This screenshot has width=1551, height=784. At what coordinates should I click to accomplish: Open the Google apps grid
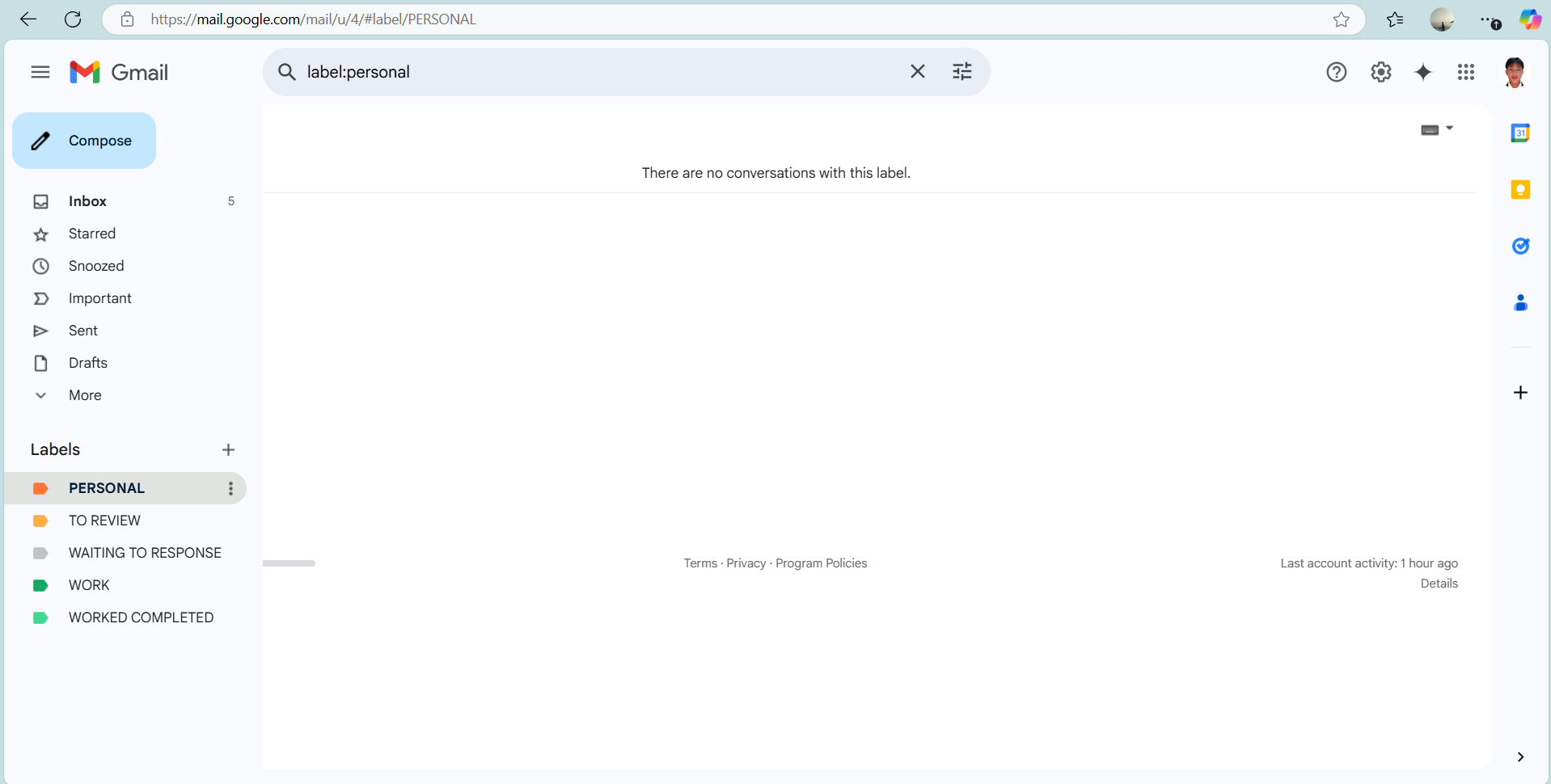click(1466, 72)
